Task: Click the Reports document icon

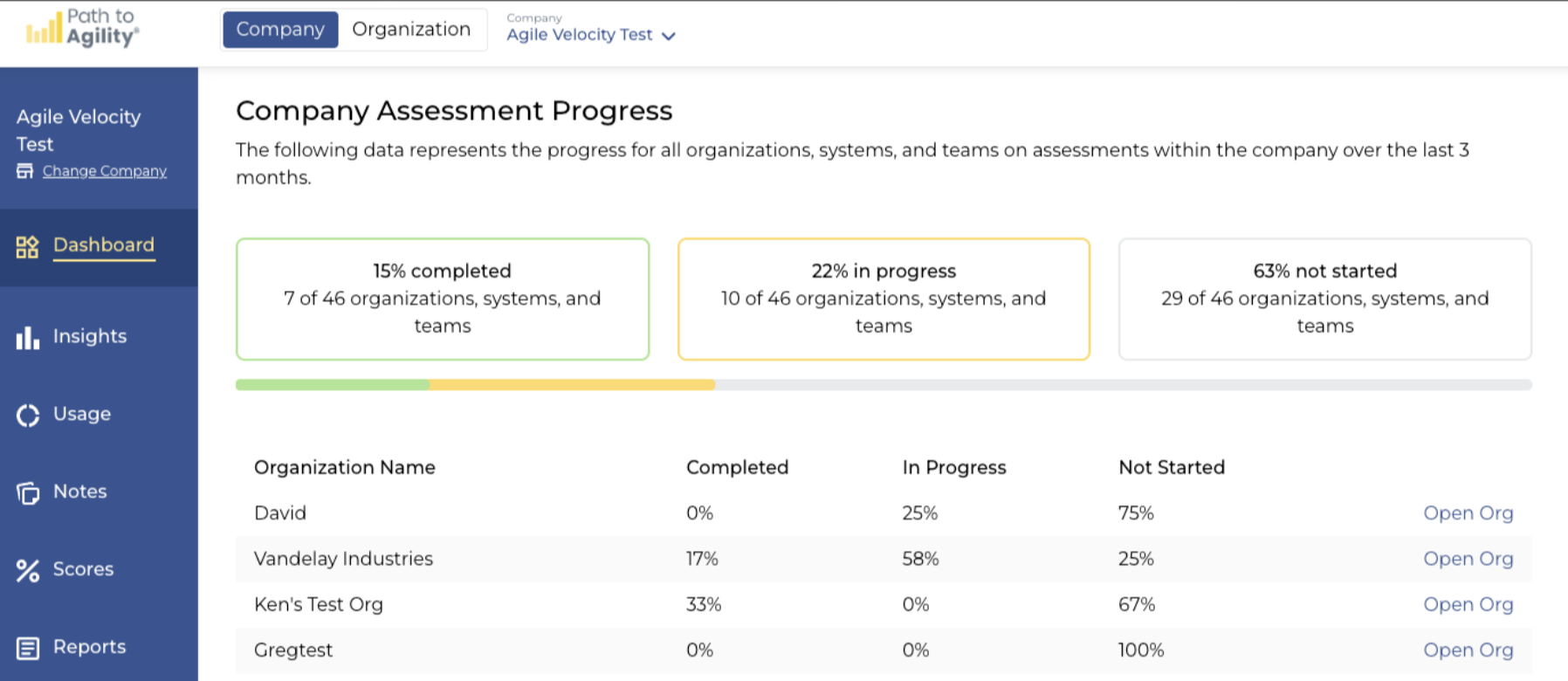Action: [x=27, y=649]
